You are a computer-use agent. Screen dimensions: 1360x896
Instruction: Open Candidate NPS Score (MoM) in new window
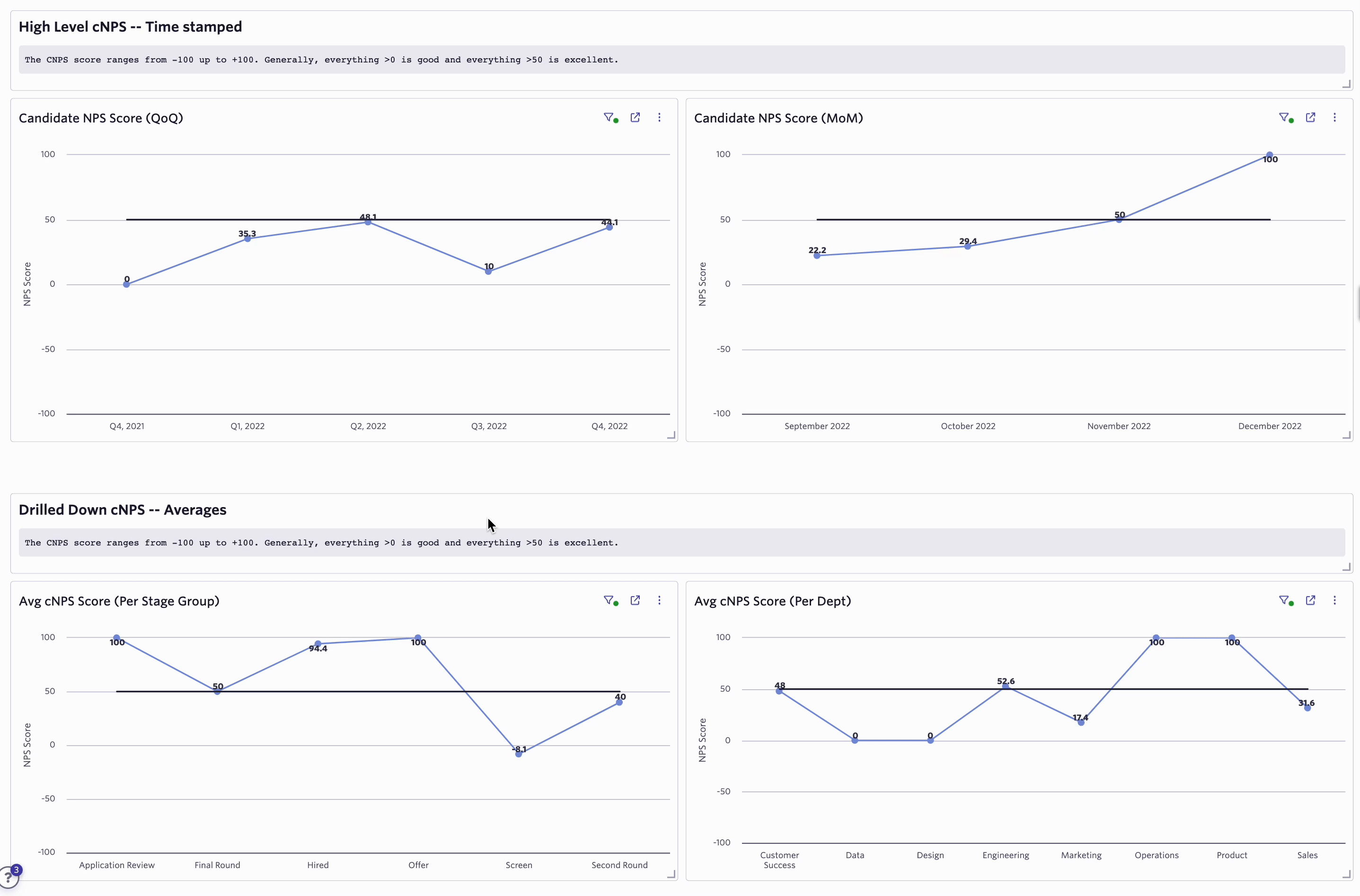click(x=1310, y=117)
